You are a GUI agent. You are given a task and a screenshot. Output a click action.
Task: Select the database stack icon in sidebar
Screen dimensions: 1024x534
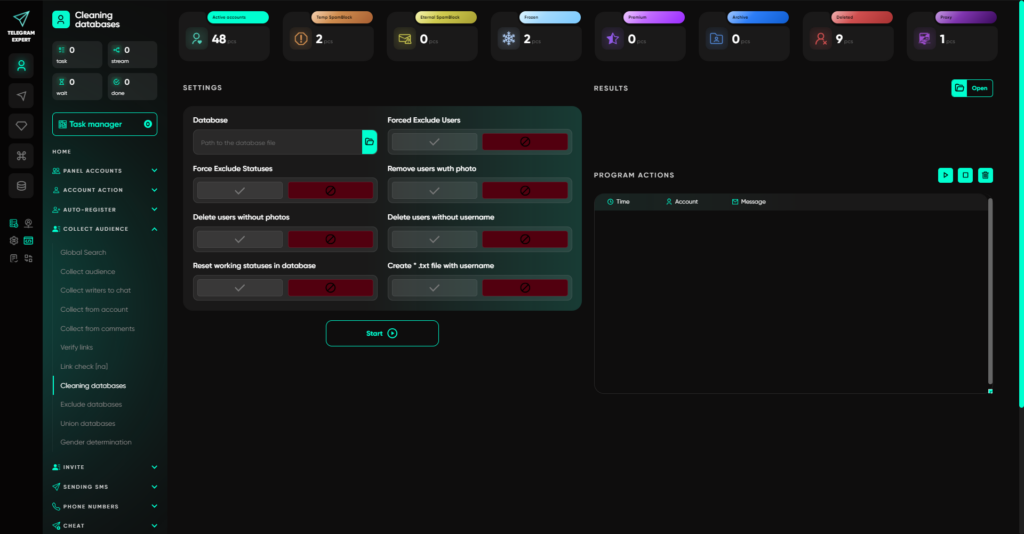point(21,185)
